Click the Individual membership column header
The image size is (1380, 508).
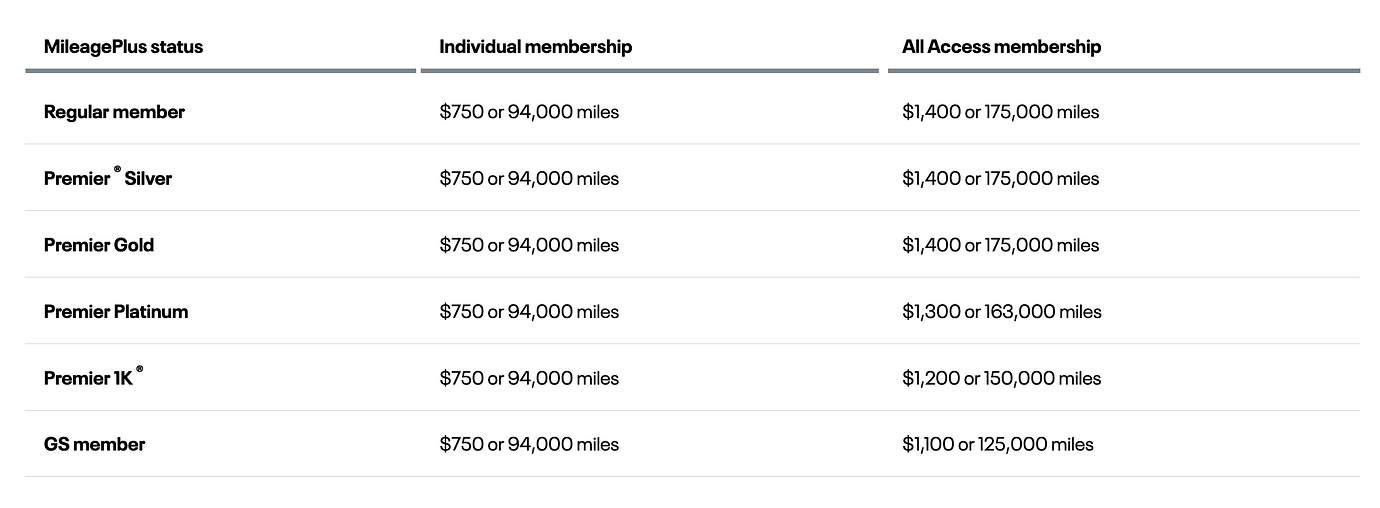(x=535, y=47)
